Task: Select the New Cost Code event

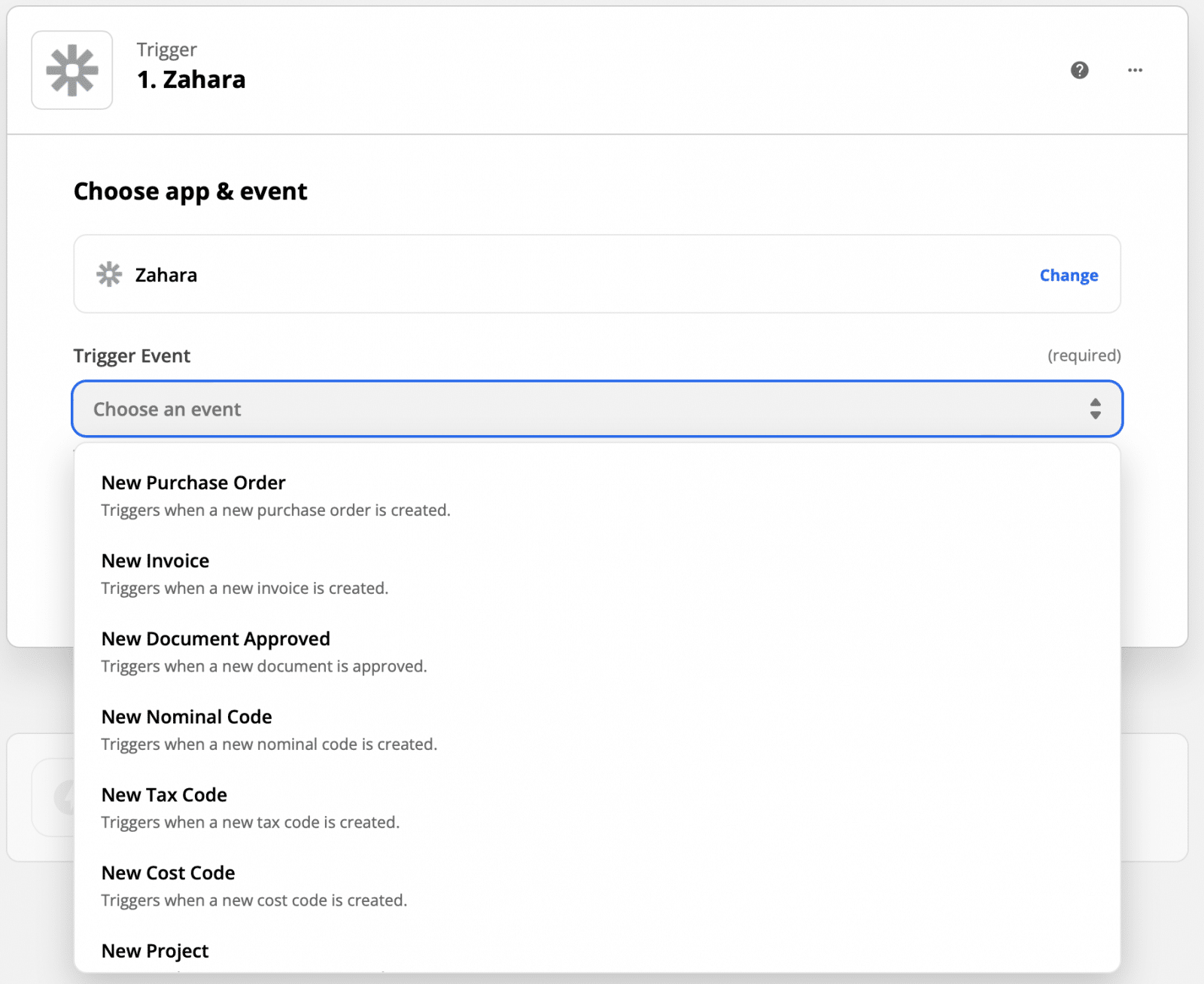Action: pyautogui.click(x=597, y=886)
